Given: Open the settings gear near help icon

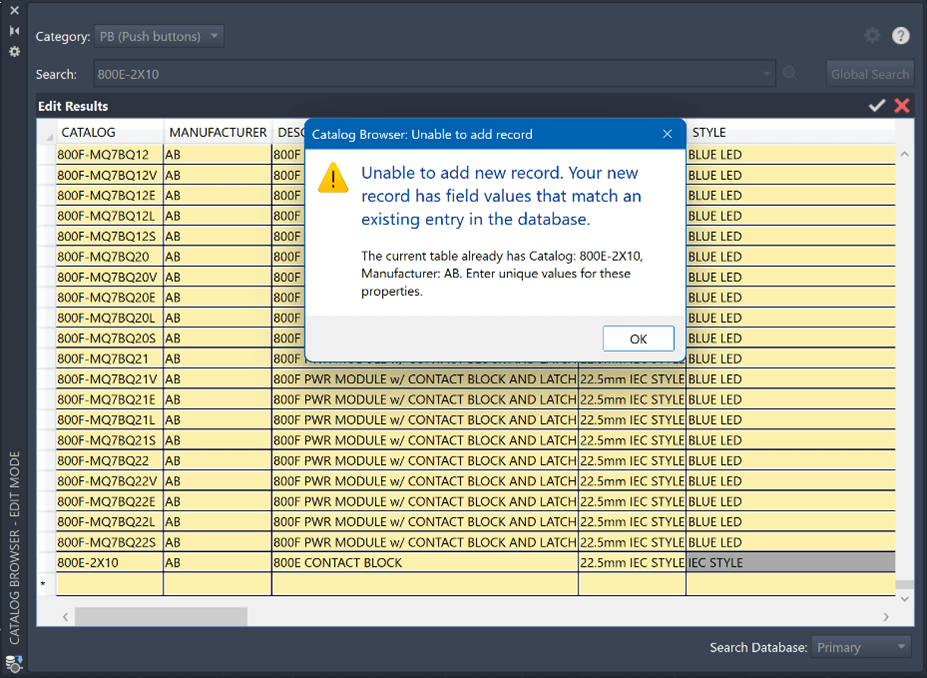Looking at the screenshot, I should (x=872, y=35).
